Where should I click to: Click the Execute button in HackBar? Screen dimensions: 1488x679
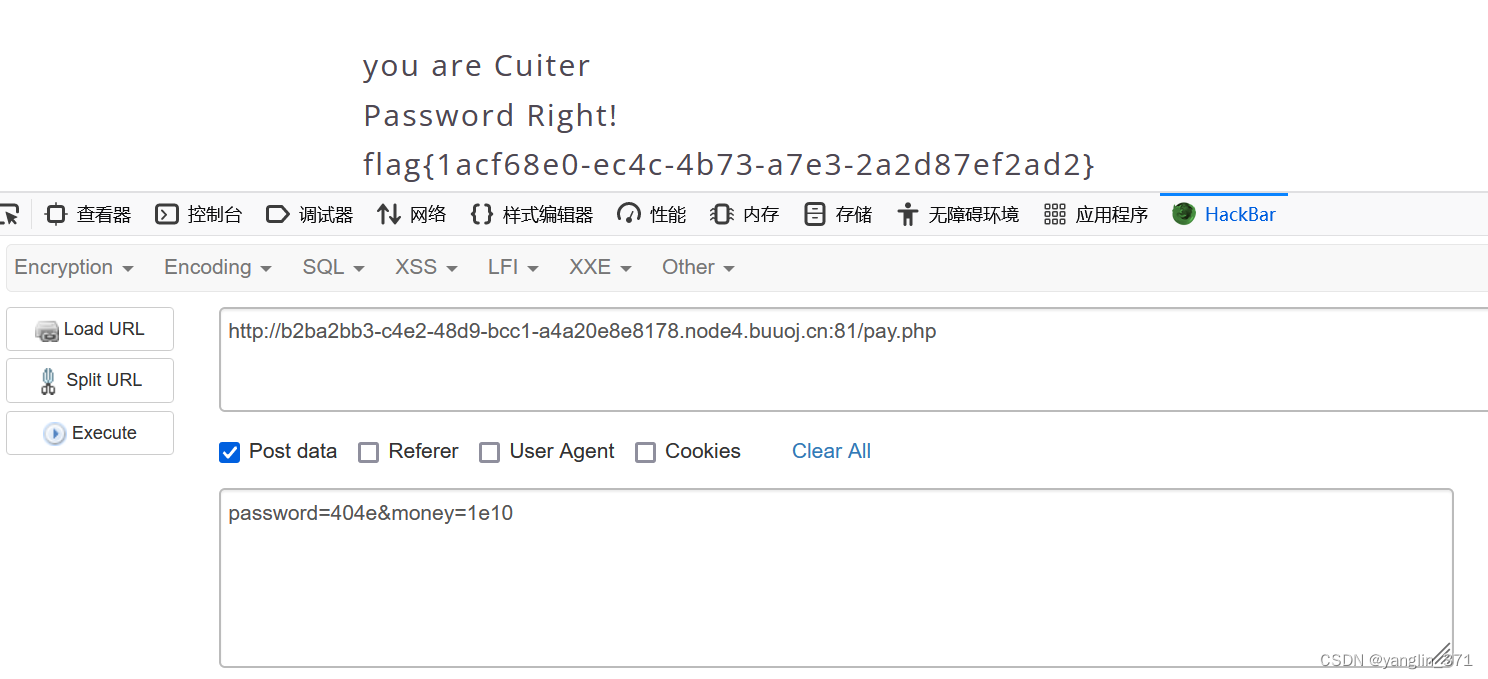pyautogui.click(x=89, y=432)
